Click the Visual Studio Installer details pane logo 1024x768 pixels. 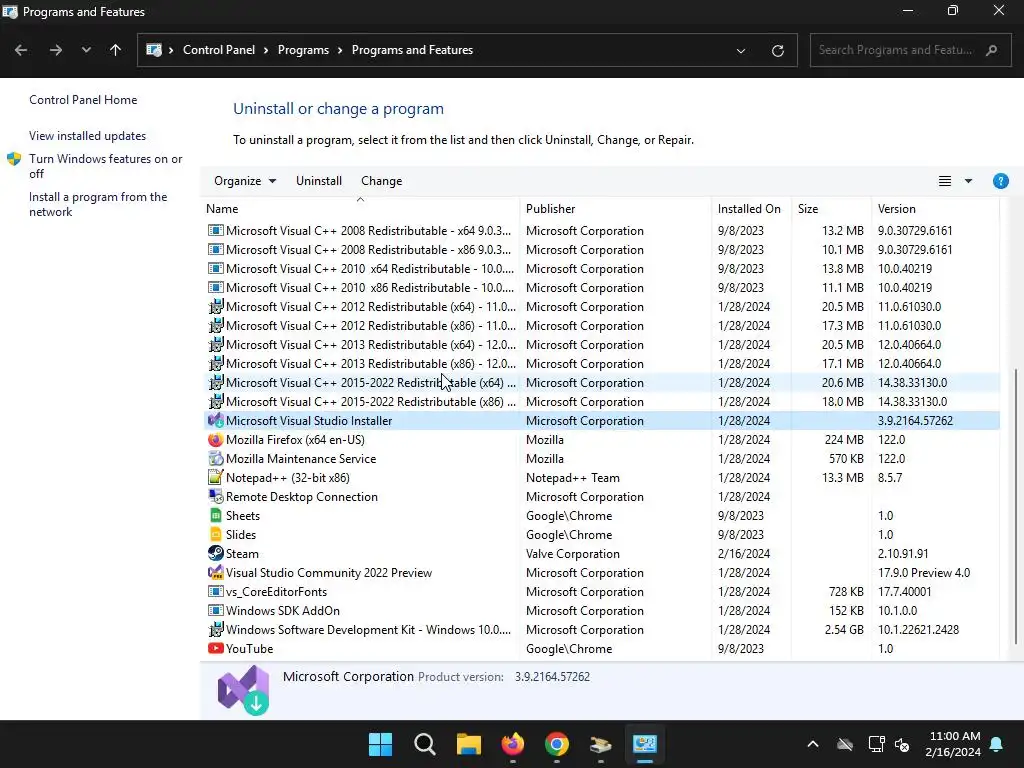tap(244, 690)
